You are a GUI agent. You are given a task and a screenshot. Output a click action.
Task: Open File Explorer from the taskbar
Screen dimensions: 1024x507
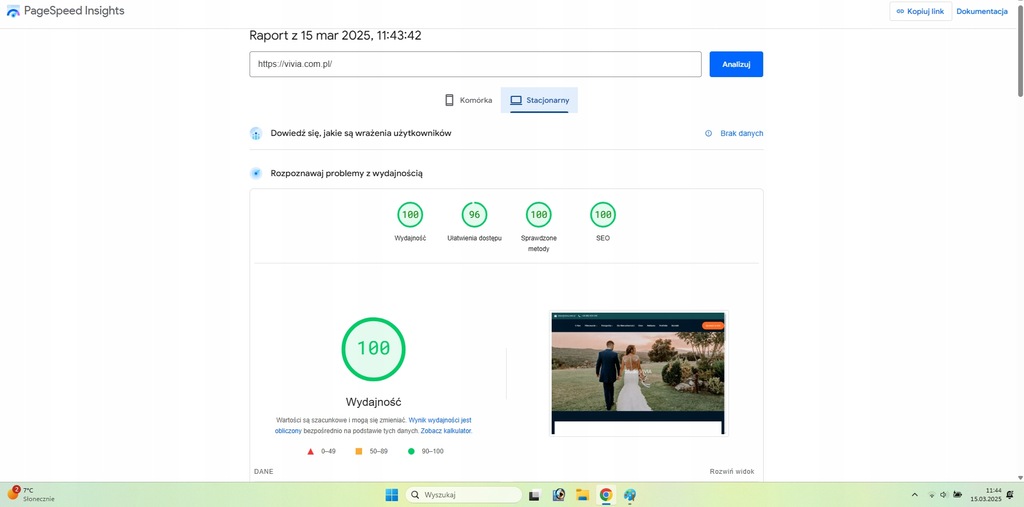coord(582,494)
